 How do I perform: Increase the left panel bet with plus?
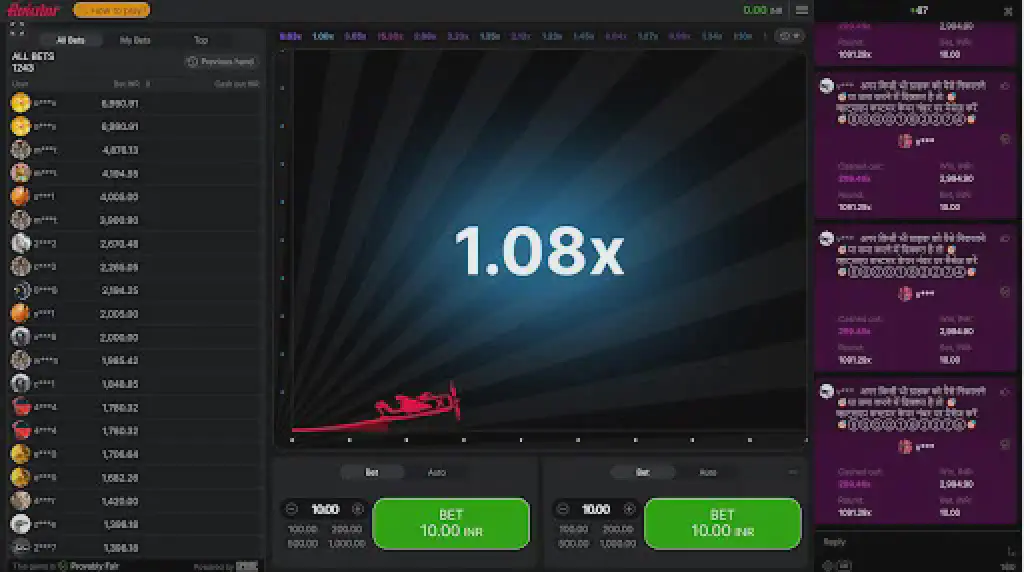[357, 509]
